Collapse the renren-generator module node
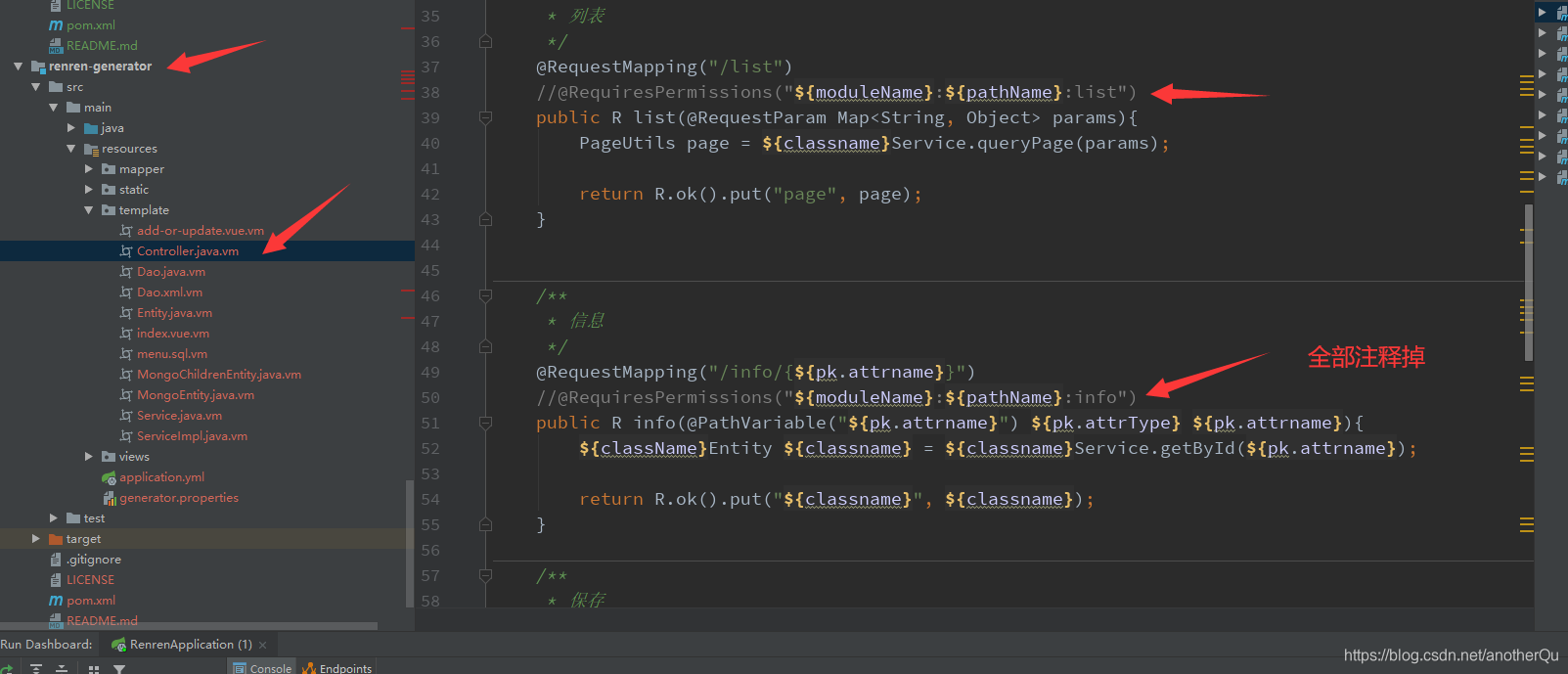Screen dimensions: 1568x674 coord(18,67)
